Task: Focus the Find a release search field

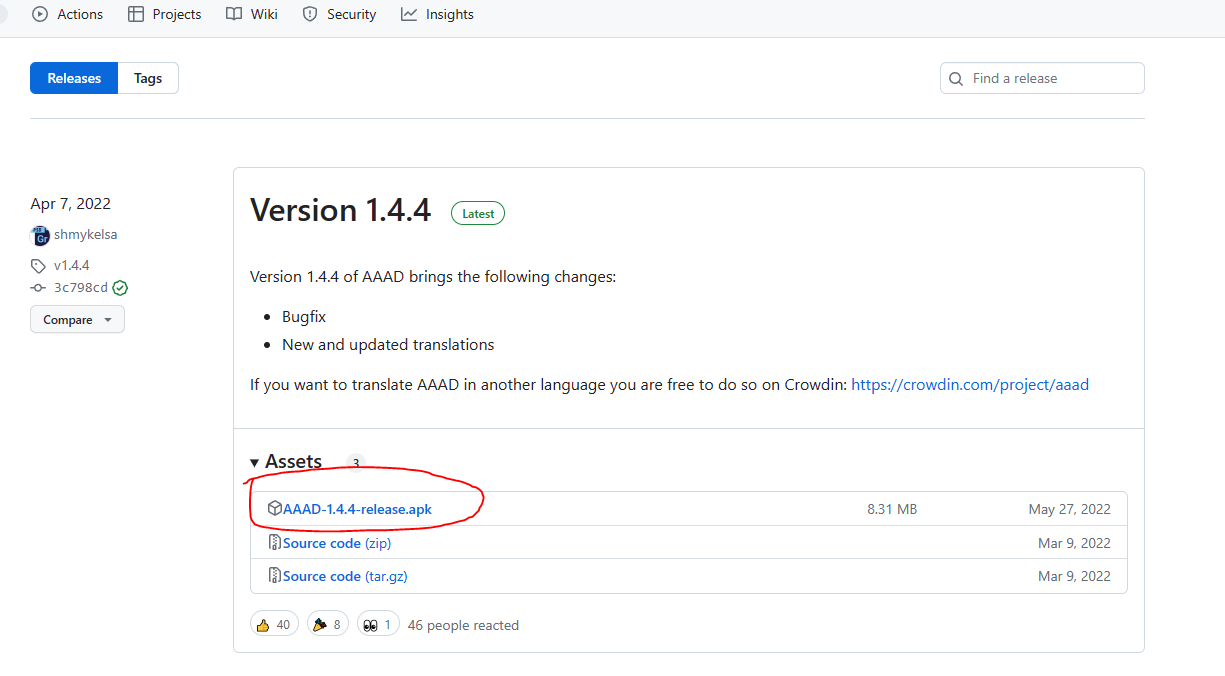Action: [1042, 78]
